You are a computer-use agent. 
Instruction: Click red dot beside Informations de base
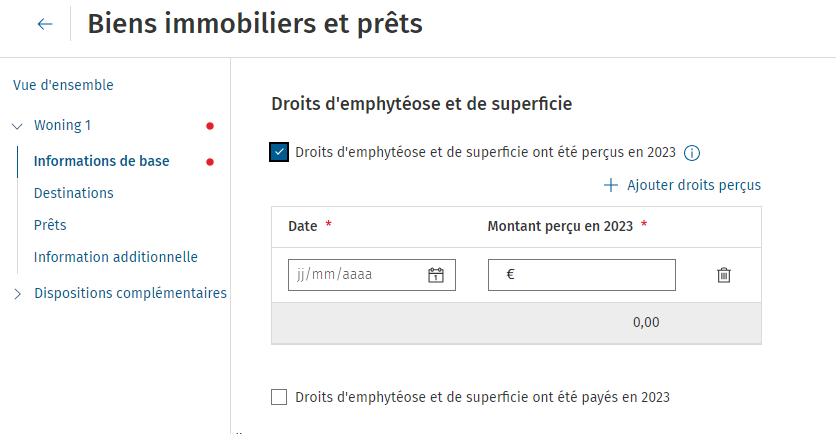coord(210,162)
